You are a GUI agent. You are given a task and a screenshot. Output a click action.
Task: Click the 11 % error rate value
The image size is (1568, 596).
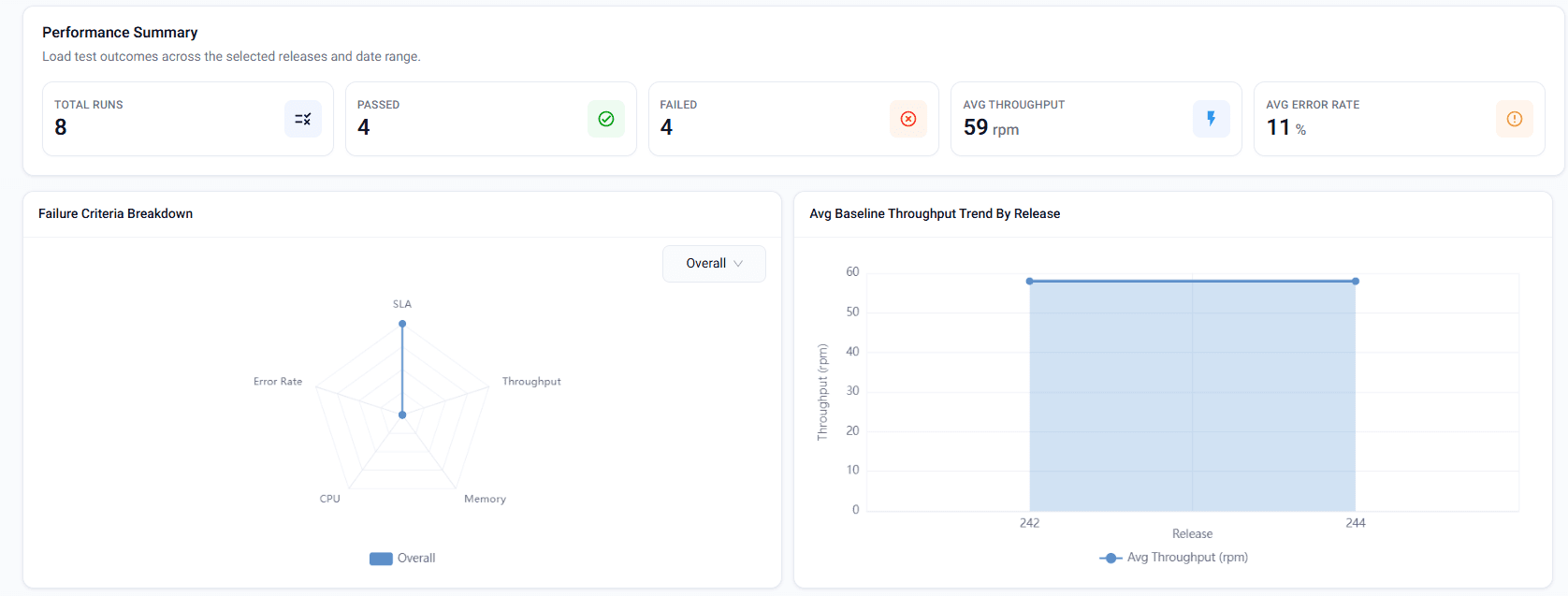(1286, 127)
